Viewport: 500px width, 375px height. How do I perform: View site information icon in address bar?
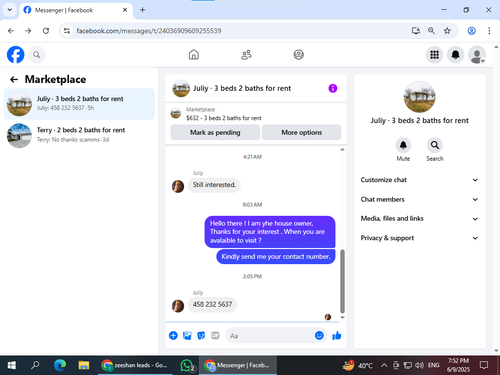(67, 31)
